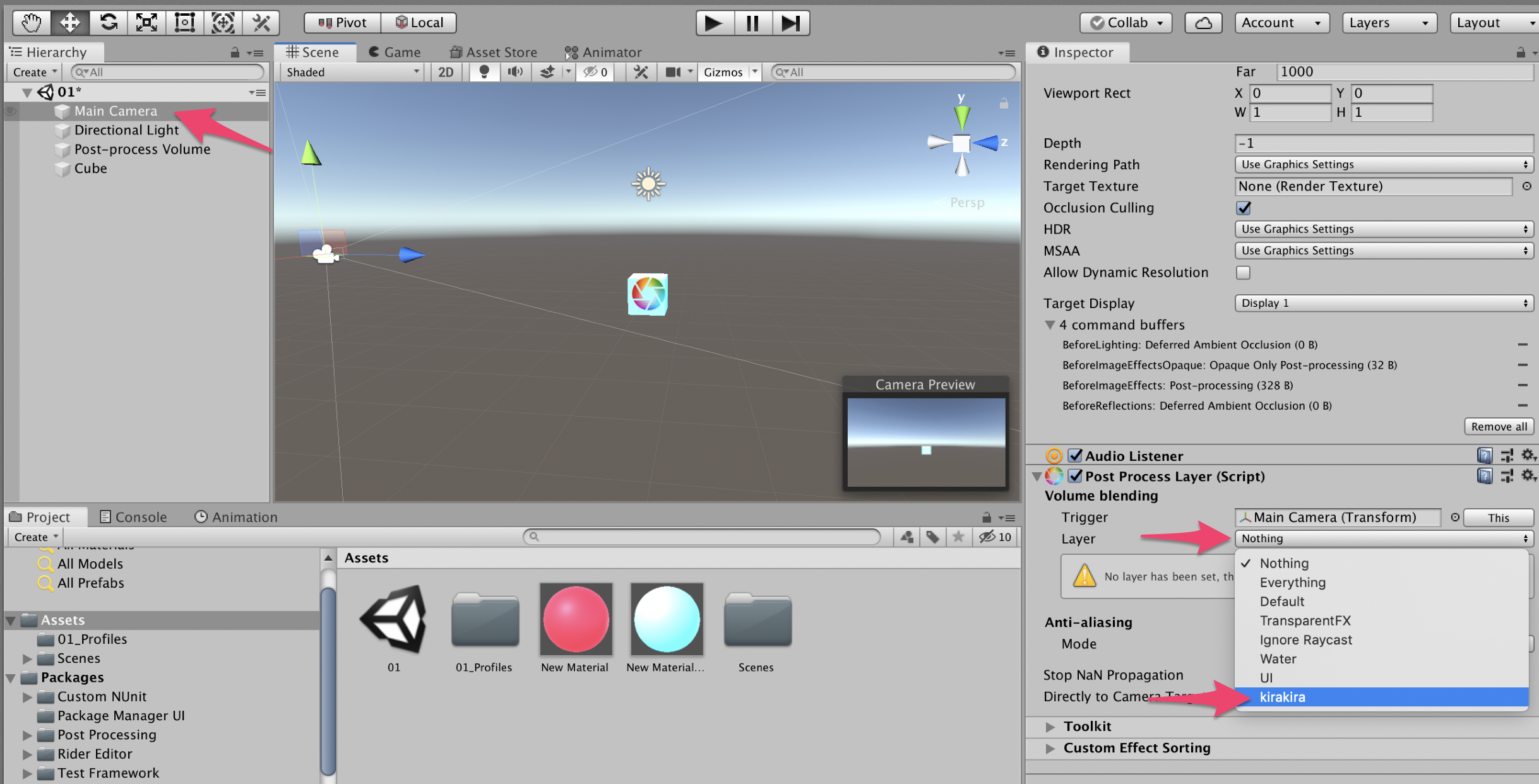
Task: Click the Remove all button
Action: pos(1498,427)
